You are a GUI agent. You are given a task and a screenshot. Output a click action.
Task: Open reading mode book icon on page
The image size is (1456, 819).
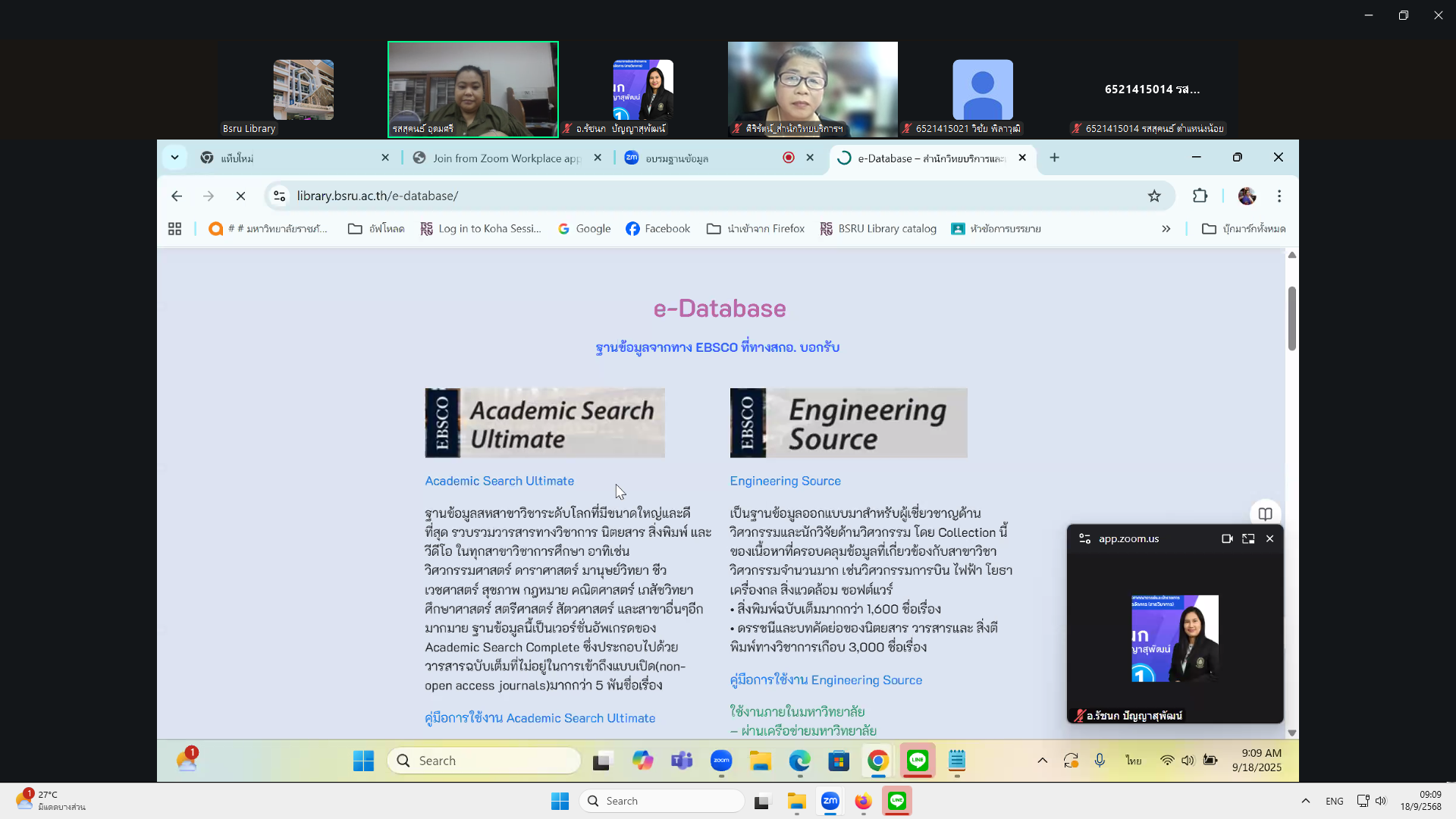click(x=1265, y=514)
